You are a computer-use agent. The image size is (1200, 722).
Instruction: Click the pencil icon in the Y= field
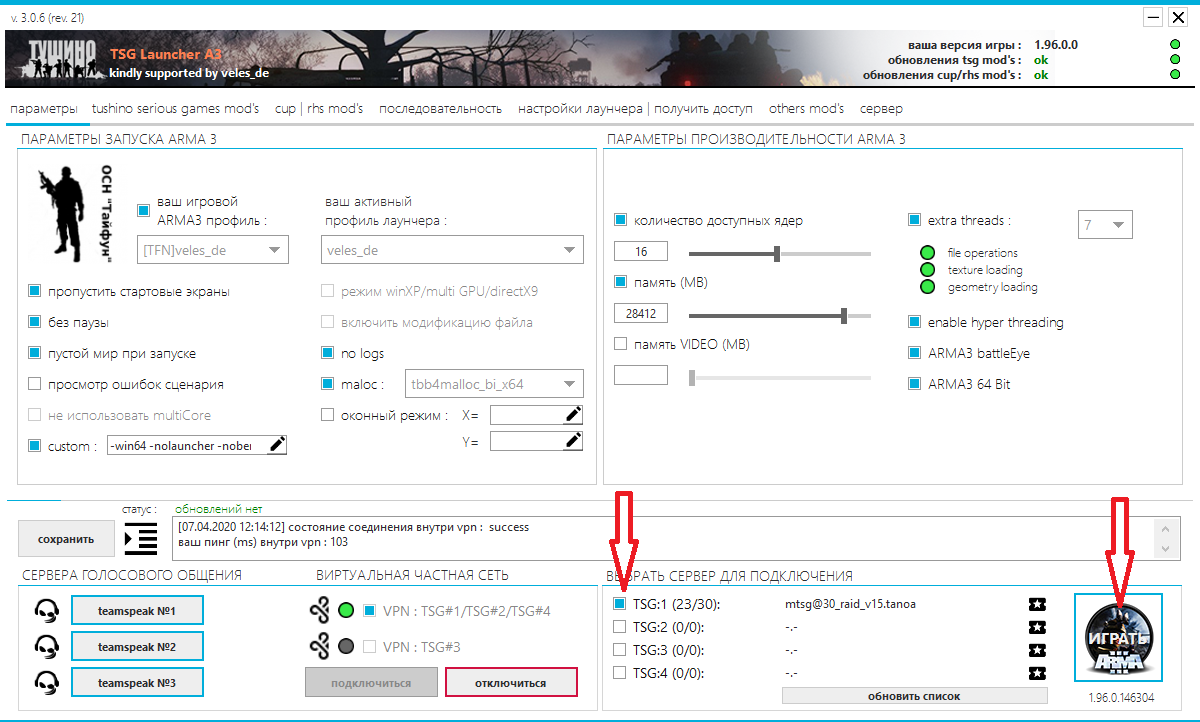point(573,441)
